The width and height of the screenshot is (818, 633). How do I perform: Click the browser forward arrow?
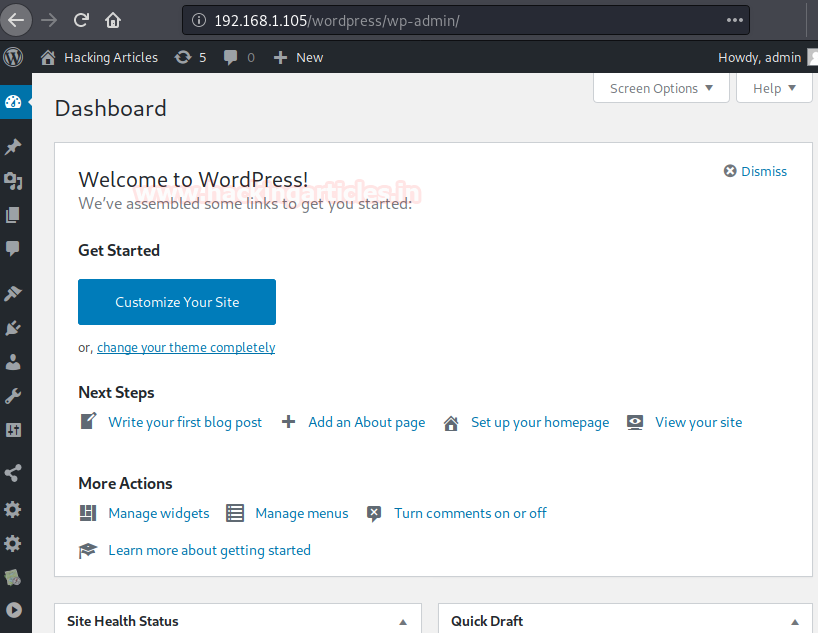(49, 20)
